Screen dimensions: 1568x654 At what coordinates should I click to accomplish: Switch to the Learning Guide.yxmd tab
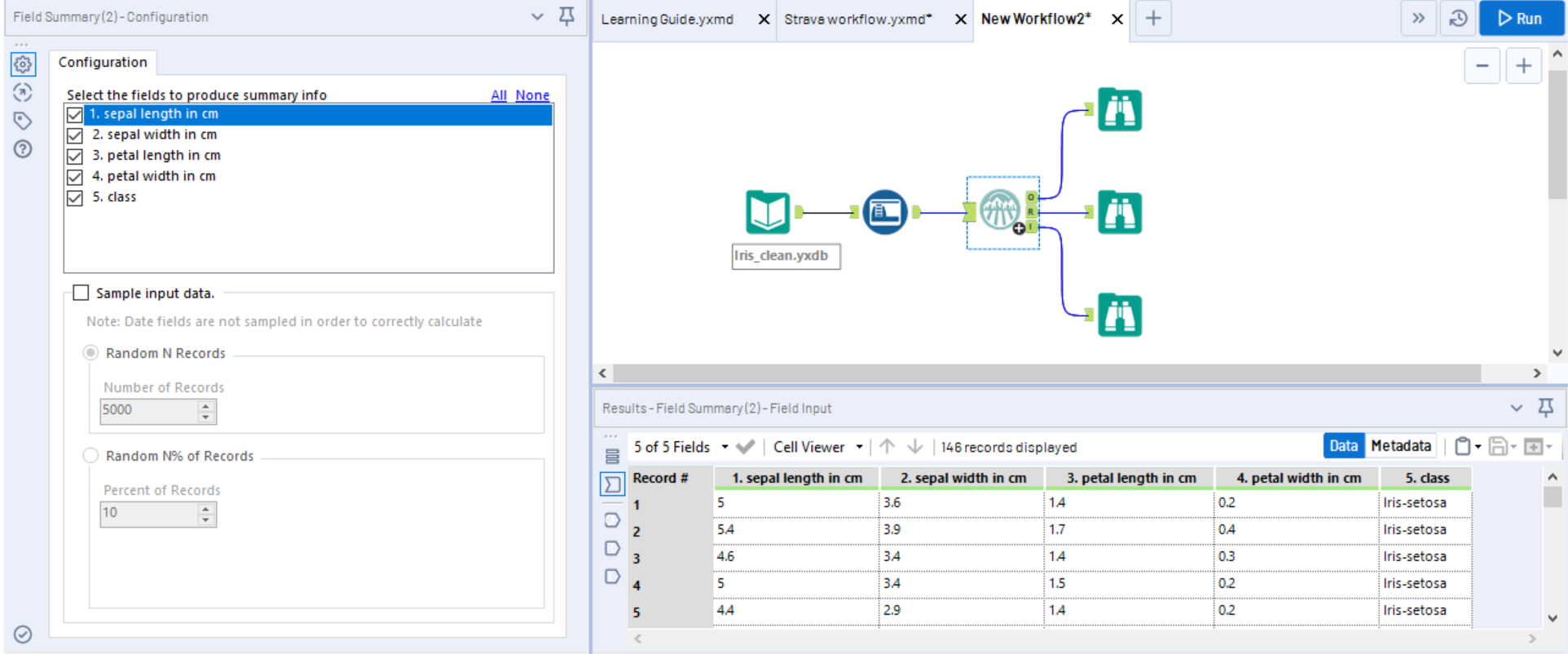point(667,19)
